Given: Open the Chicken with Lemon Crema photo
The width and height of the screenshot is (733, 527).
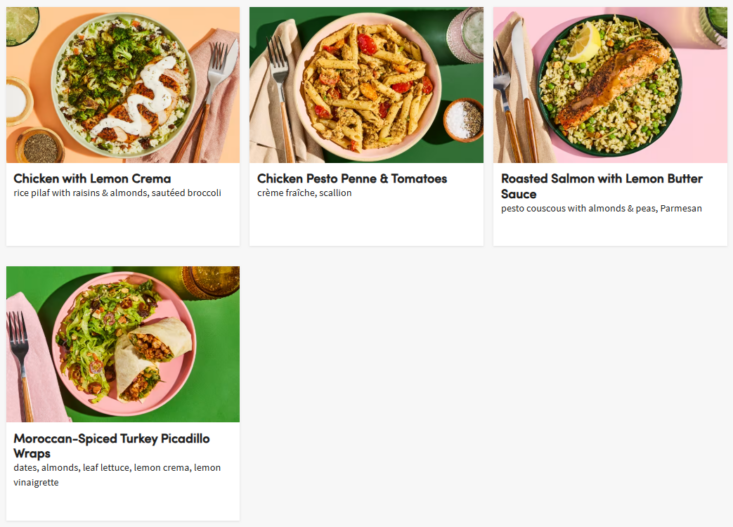Looking at the screenshot, I should pyautogui.click(x=122, y=85).
